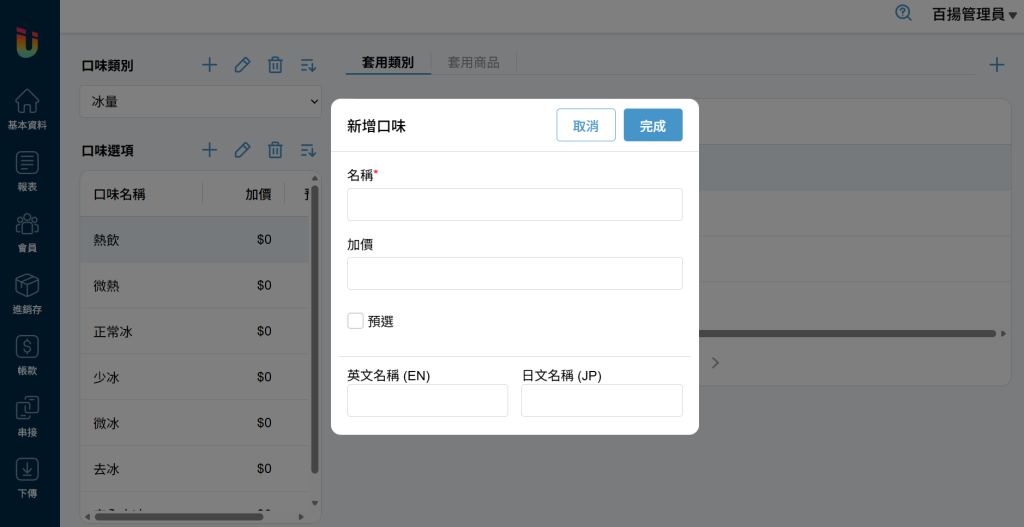1024x527 pixels.
Task: Open 基本資料 from the sidebar
Action: (29, 109)
